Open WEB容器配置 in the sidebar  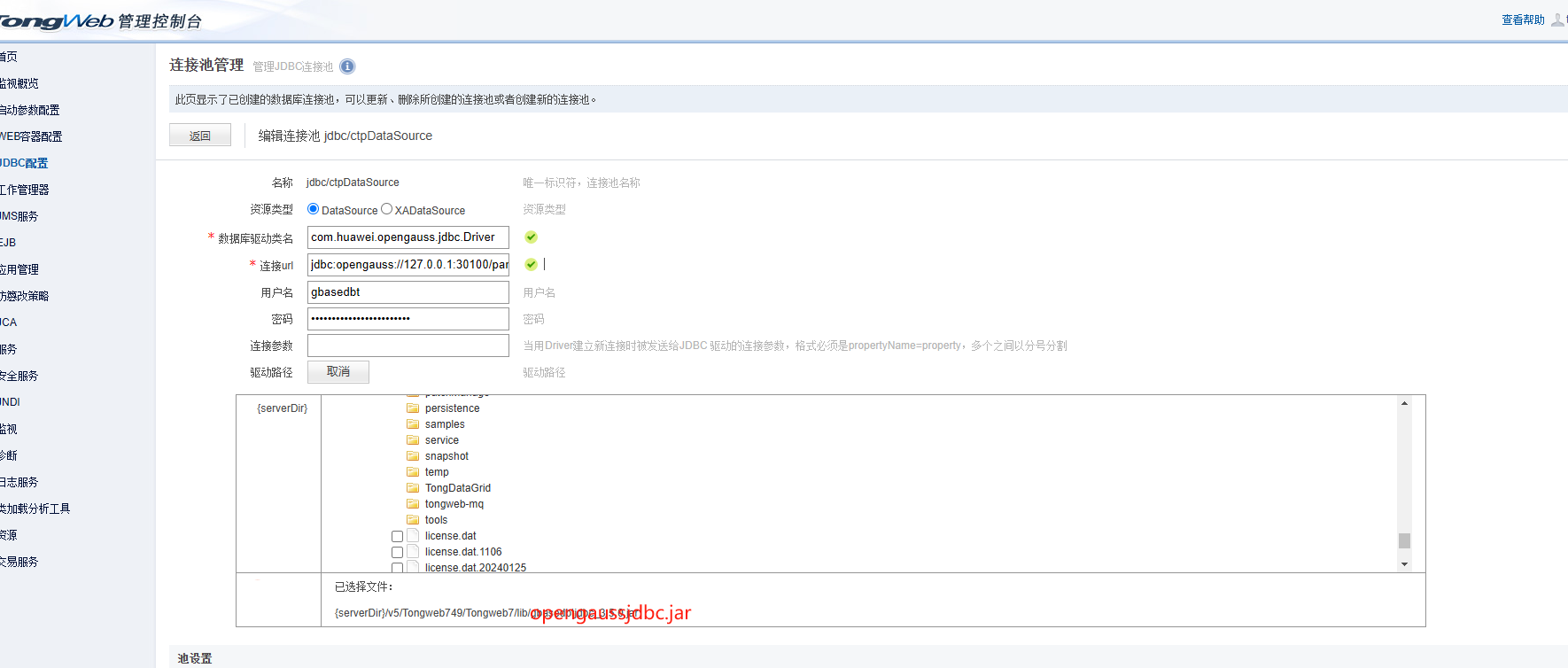(x=31, y=136)
